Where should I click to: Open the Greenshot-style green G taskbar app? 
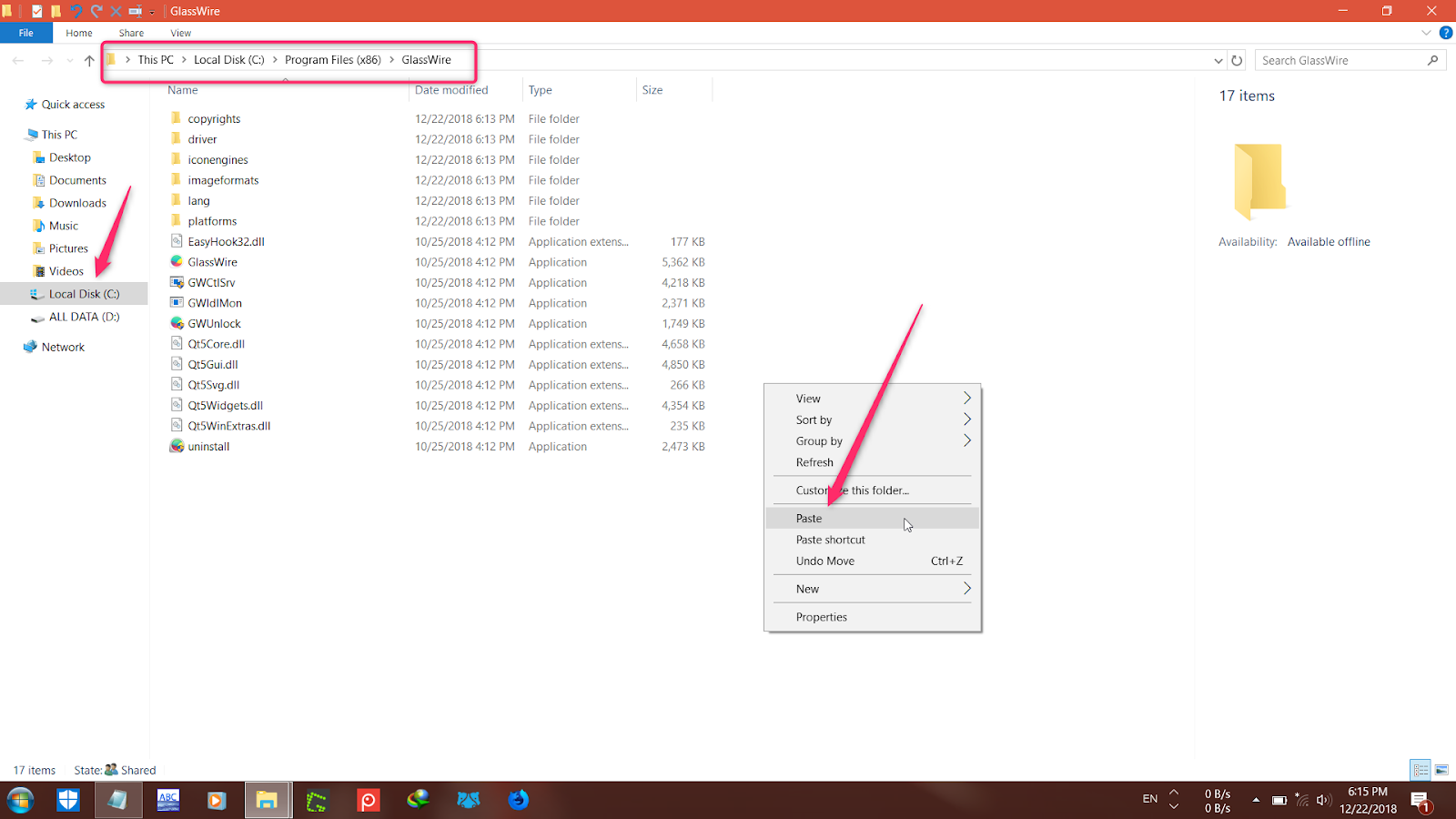pos(316,801)
